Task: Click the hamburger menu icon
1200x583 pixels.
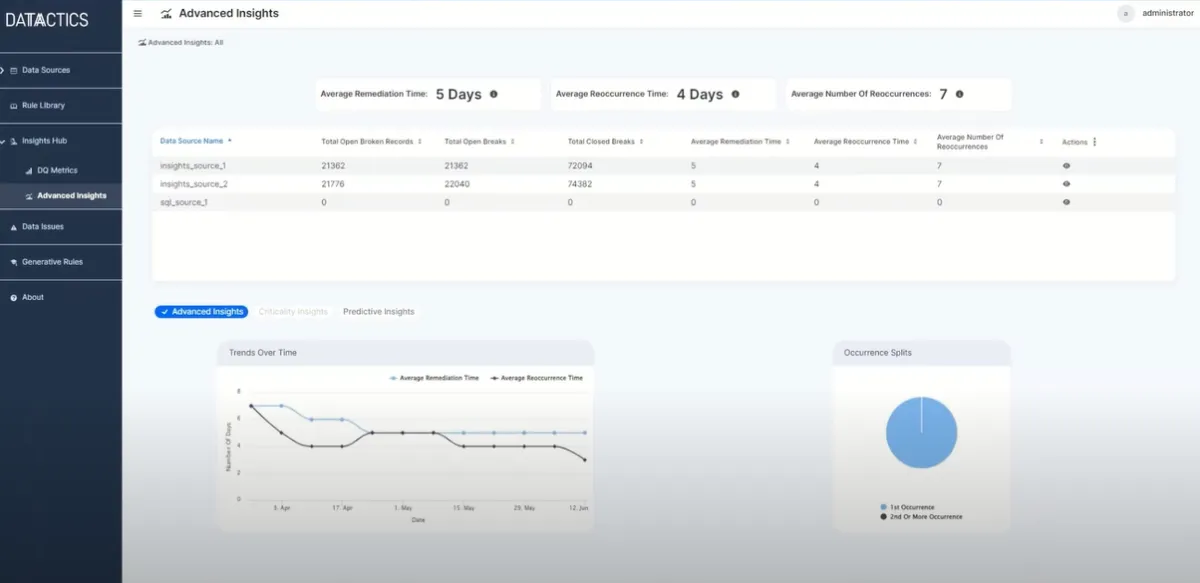Action: pos(138,14)
